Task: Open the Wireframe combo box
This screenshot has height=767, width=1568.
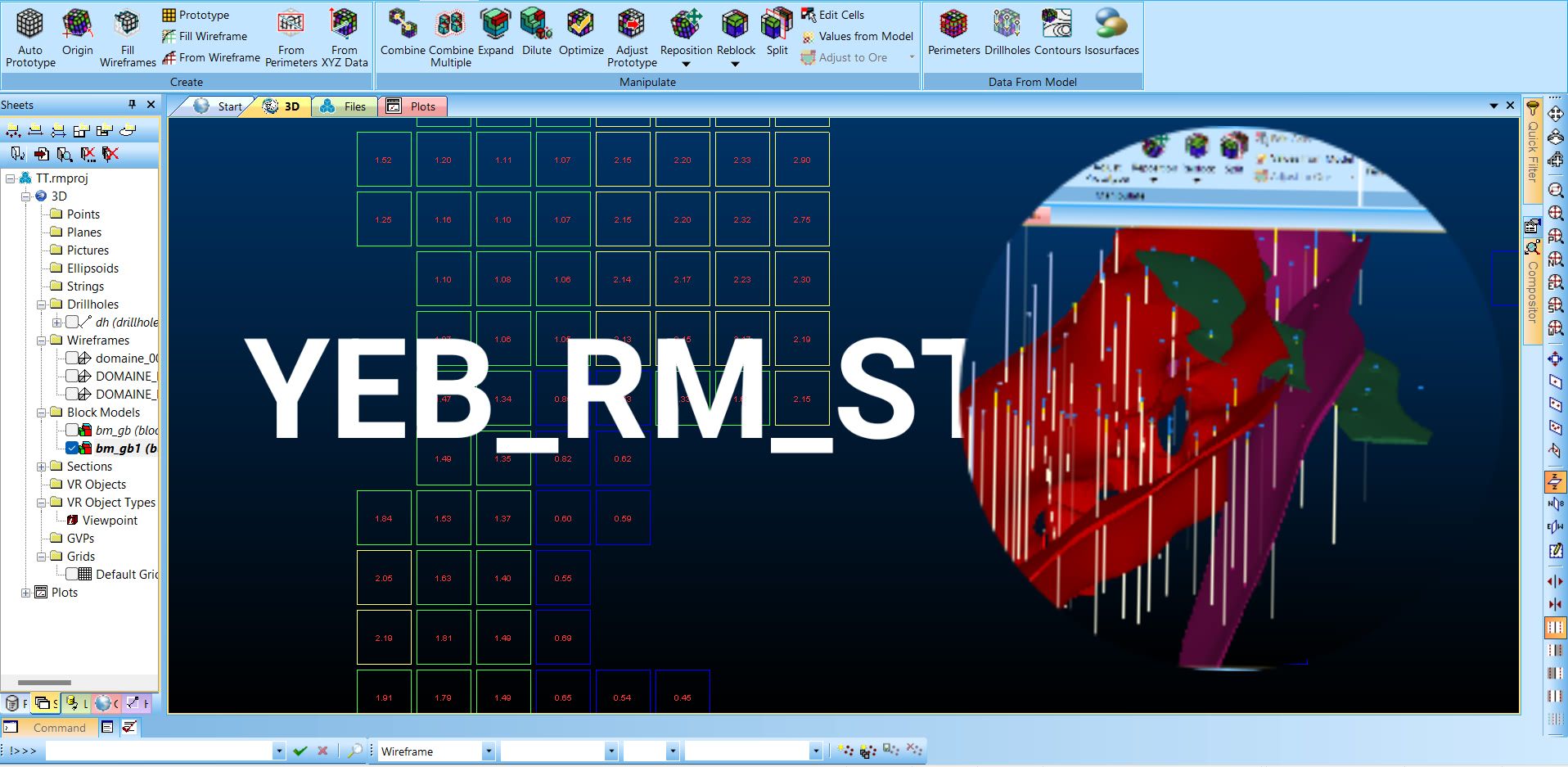Action: click(436, 751)
